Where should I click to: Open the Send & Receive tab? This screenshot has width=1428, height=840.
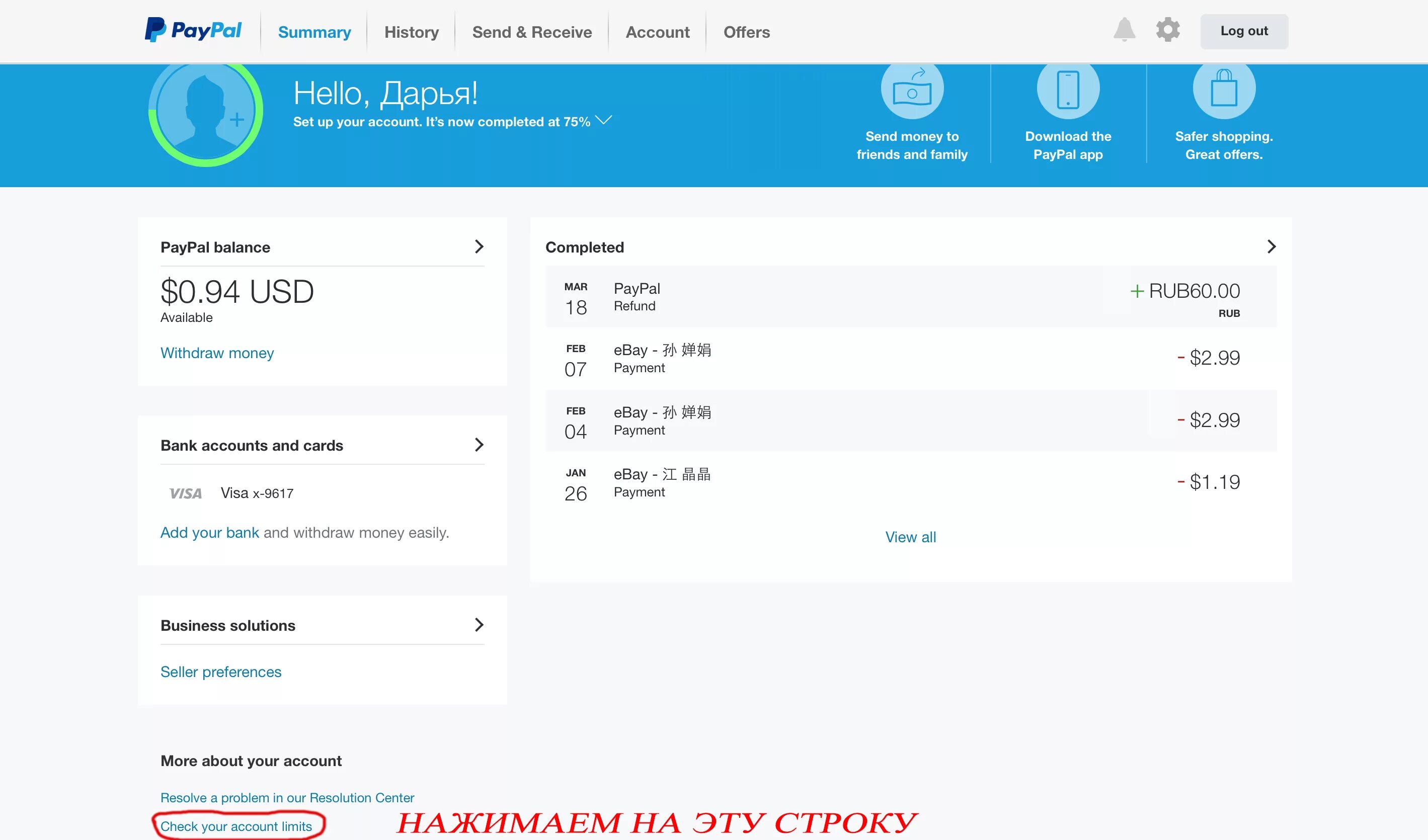(x=531, y=32)
